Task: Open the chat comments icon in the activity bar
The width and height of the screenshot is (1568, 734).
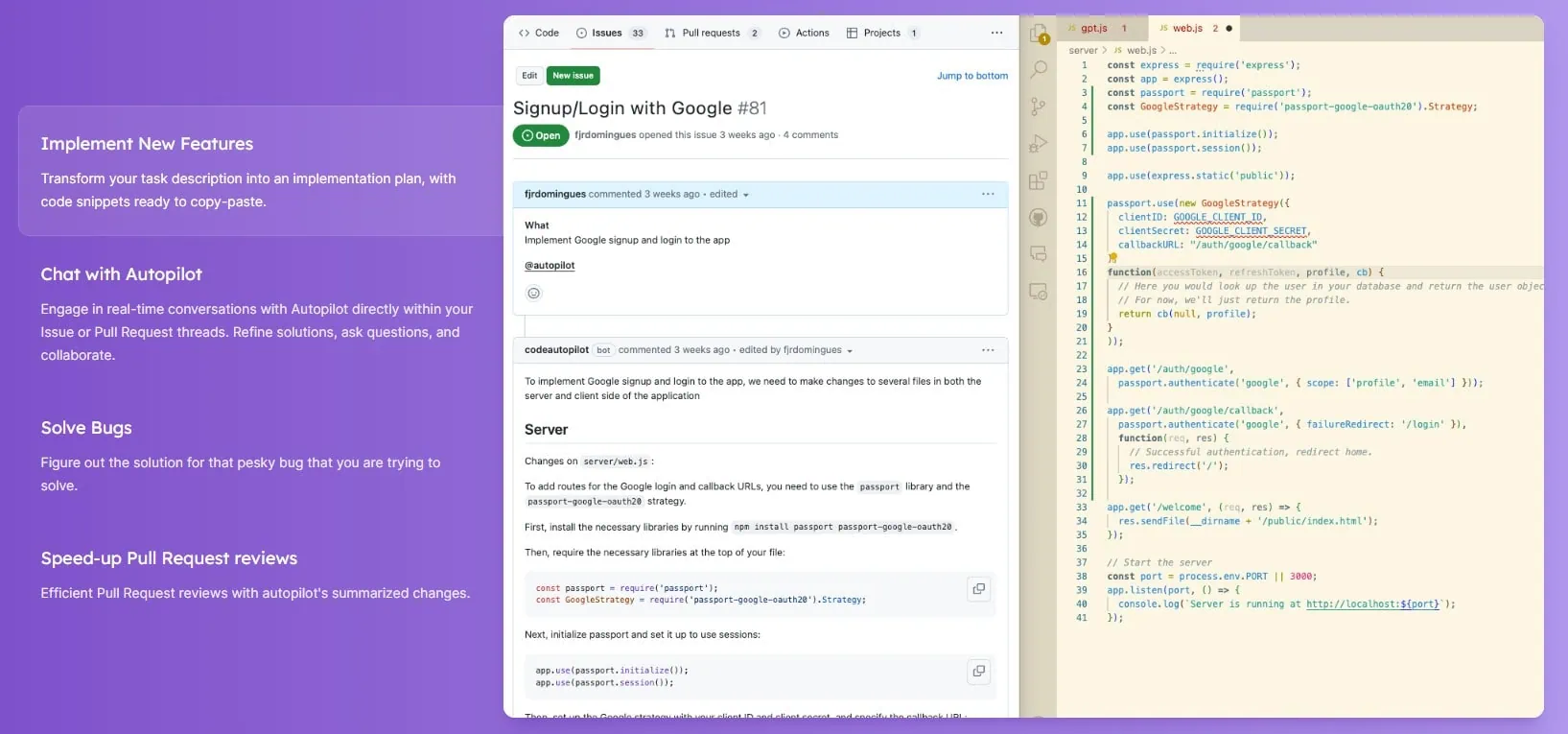Action: (1039, 254)
